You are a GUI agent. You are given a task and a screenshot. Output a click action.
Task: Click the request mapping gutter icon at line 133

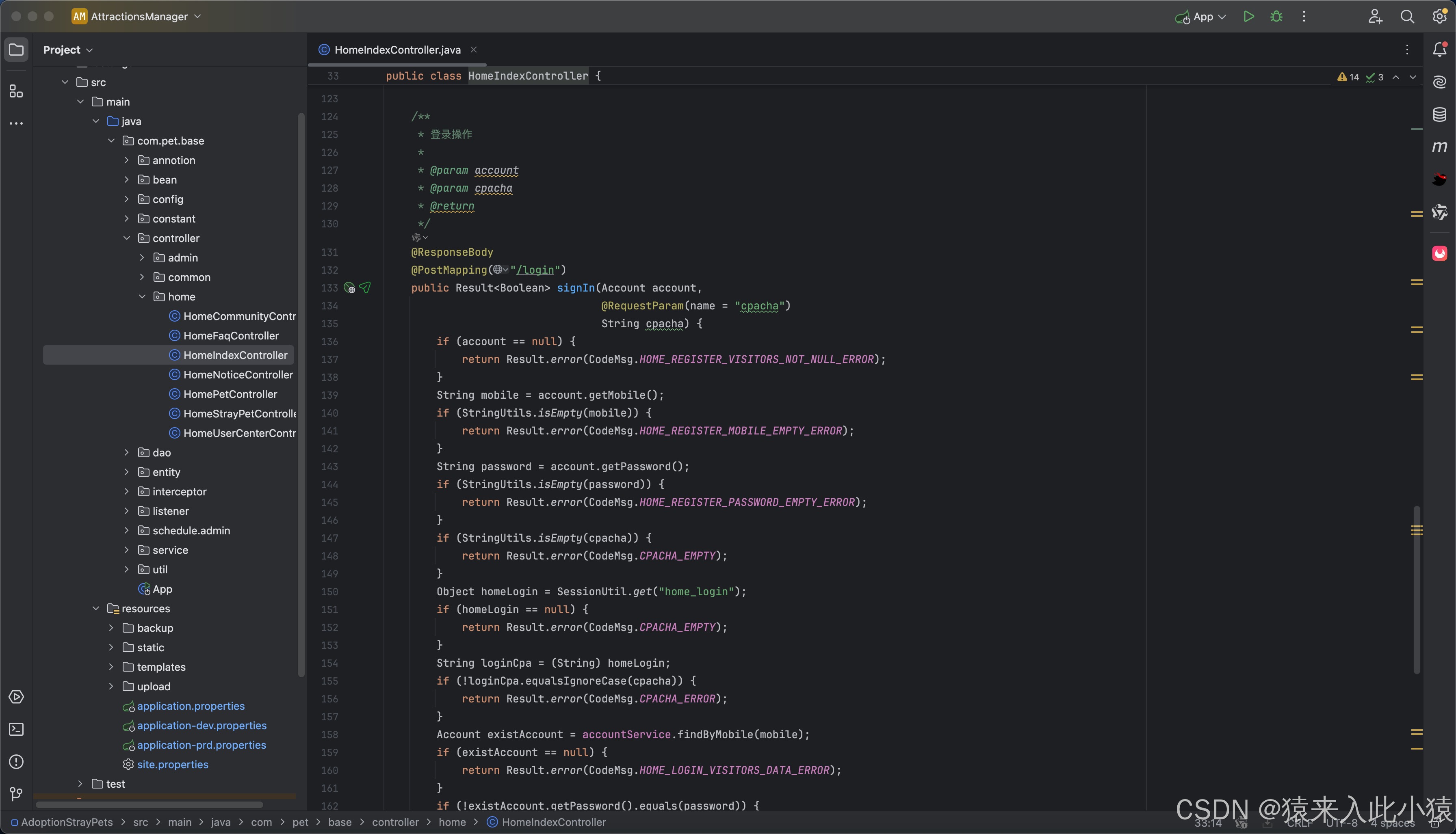click(349, 288)
